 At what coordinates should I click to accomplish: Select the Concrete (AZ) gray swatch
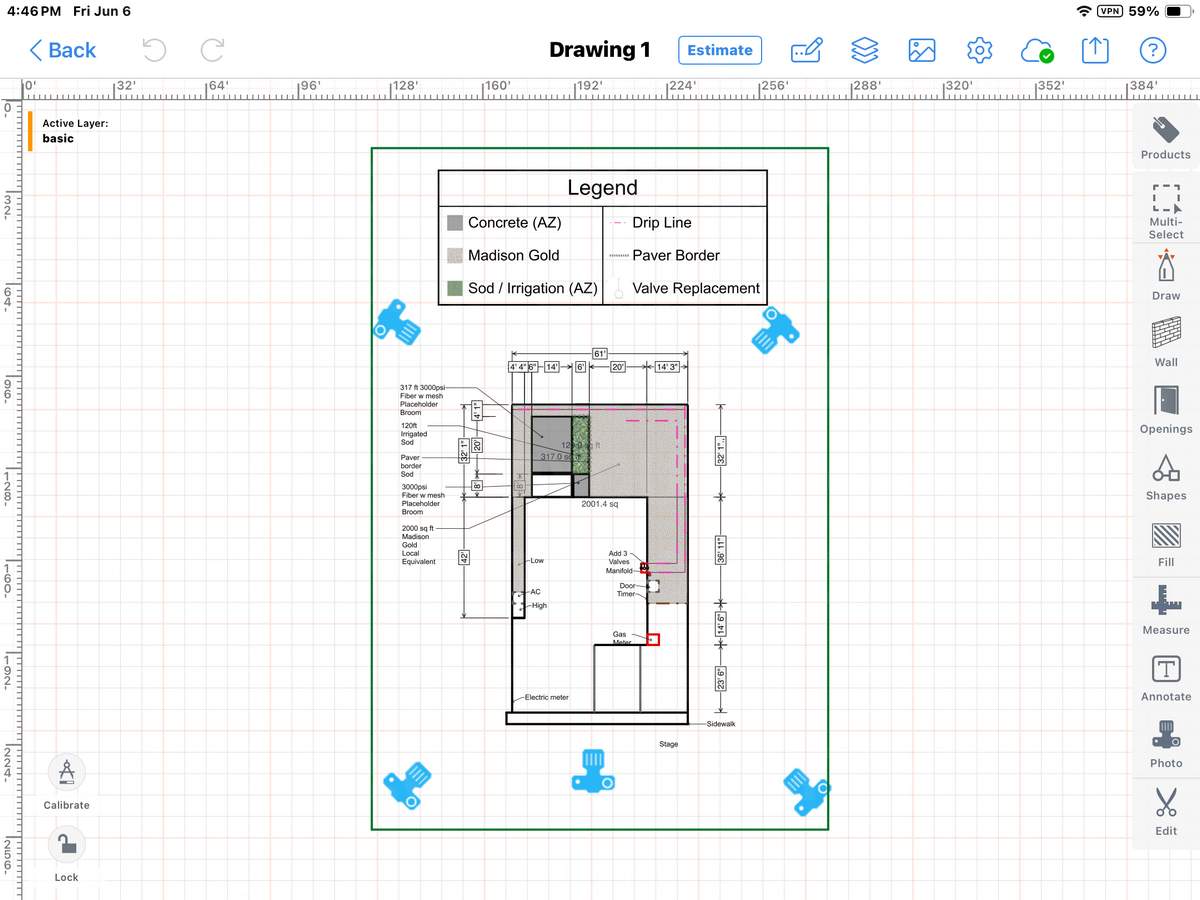[x=455, y=223]
